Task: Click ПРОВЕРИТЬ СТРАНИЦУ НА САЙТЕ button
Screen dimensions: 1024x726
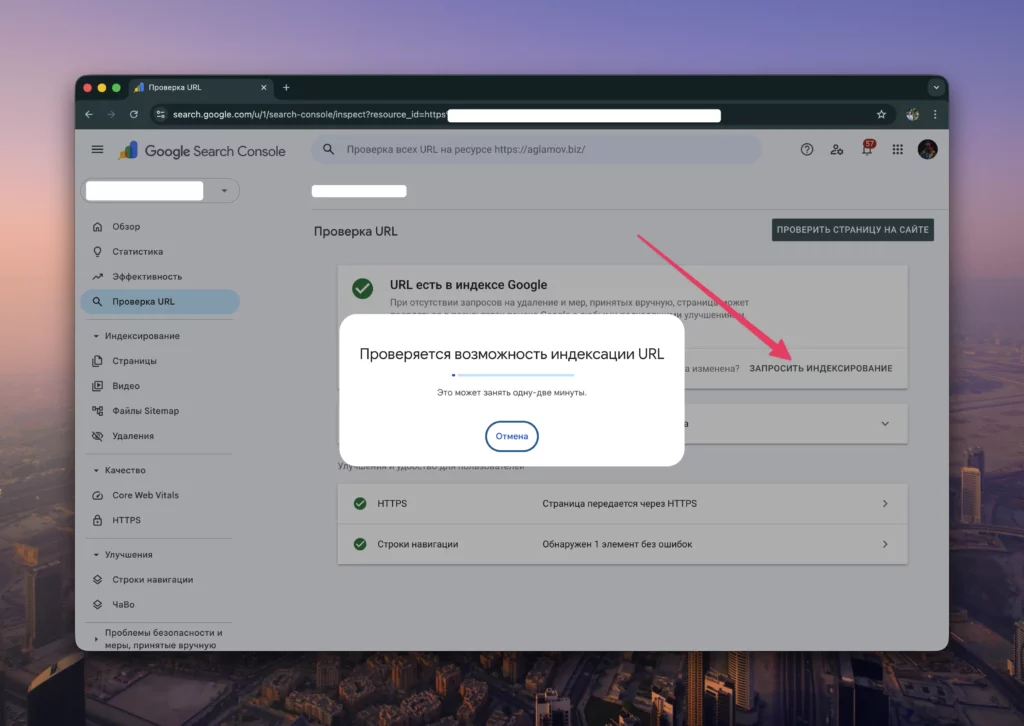Action: click(852, 230)
